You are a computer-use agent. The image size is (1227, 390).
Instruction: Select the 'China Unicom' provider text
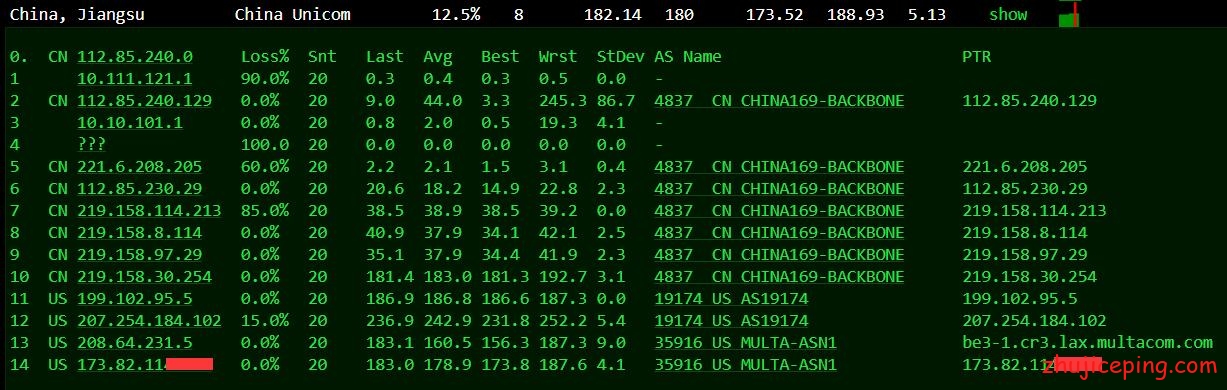click(292, 15)
